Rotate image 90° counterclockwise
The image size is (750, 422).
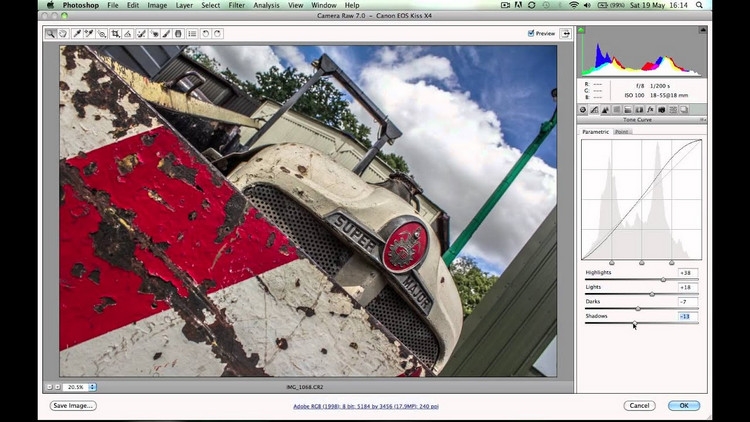(x=206, y=33)
